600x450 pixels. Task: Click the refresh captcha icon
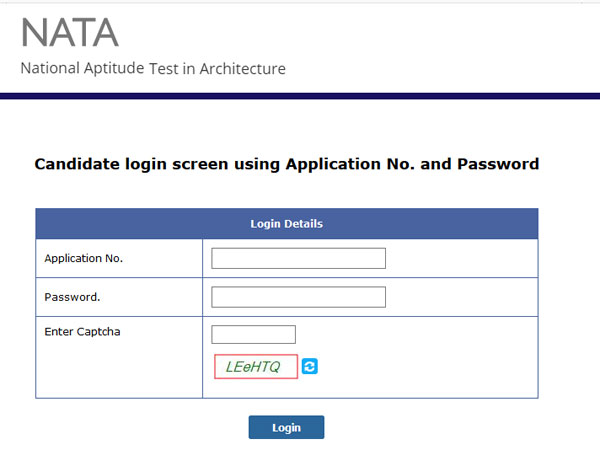[x=310, y=367]
